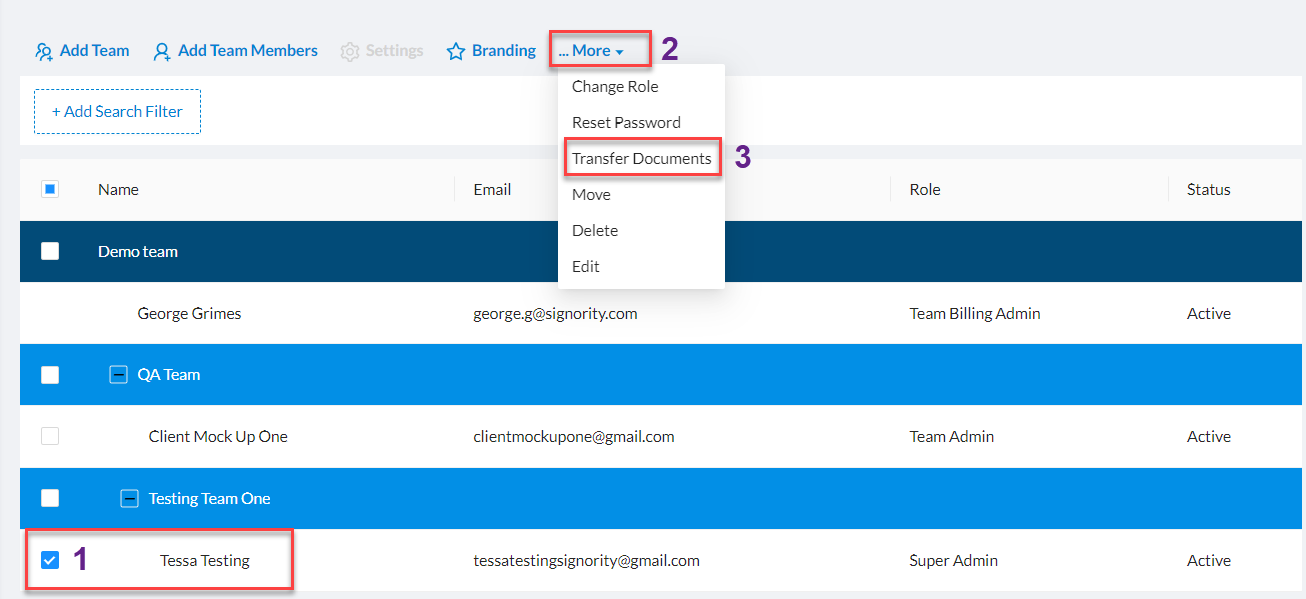Screen dimensions: 1306x599
Task: Select the checkbox icon in table header
Action: click(x=50, y=188)
